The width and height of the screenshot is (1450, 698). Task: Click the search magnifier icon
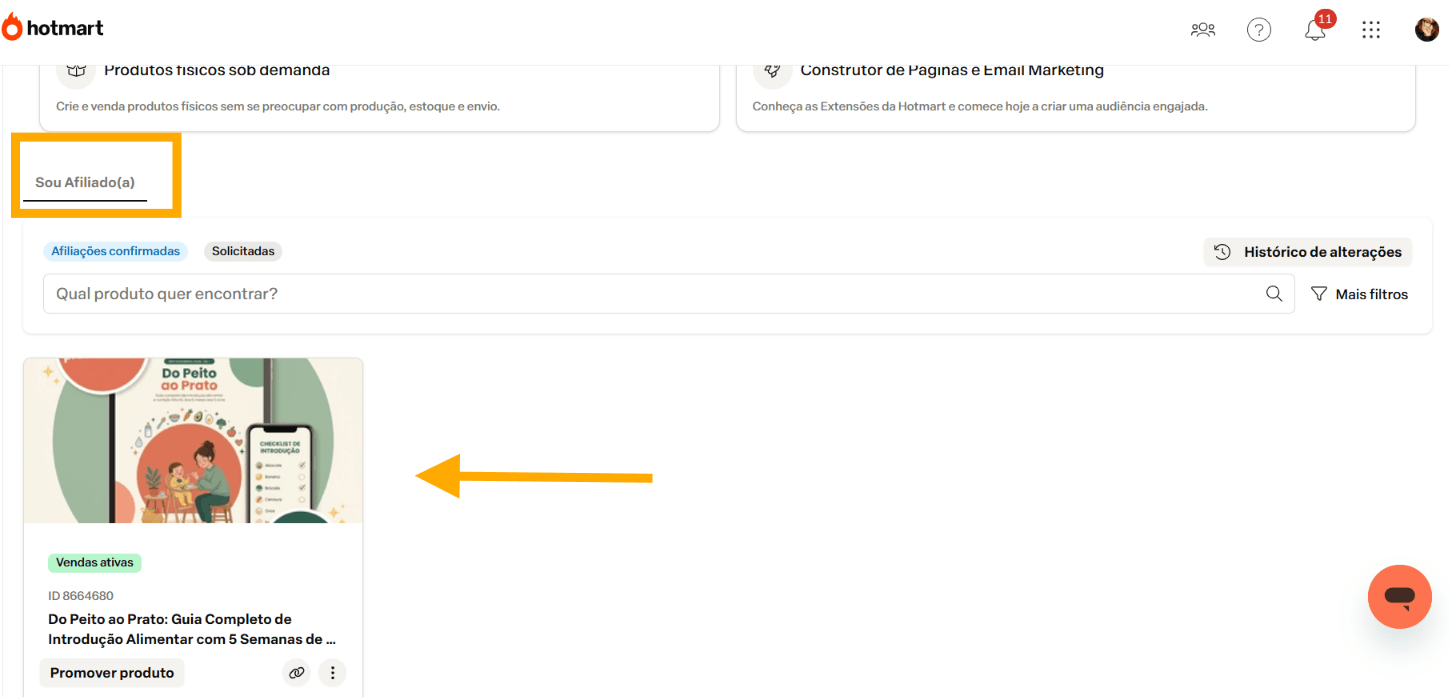click(1274, 293)
